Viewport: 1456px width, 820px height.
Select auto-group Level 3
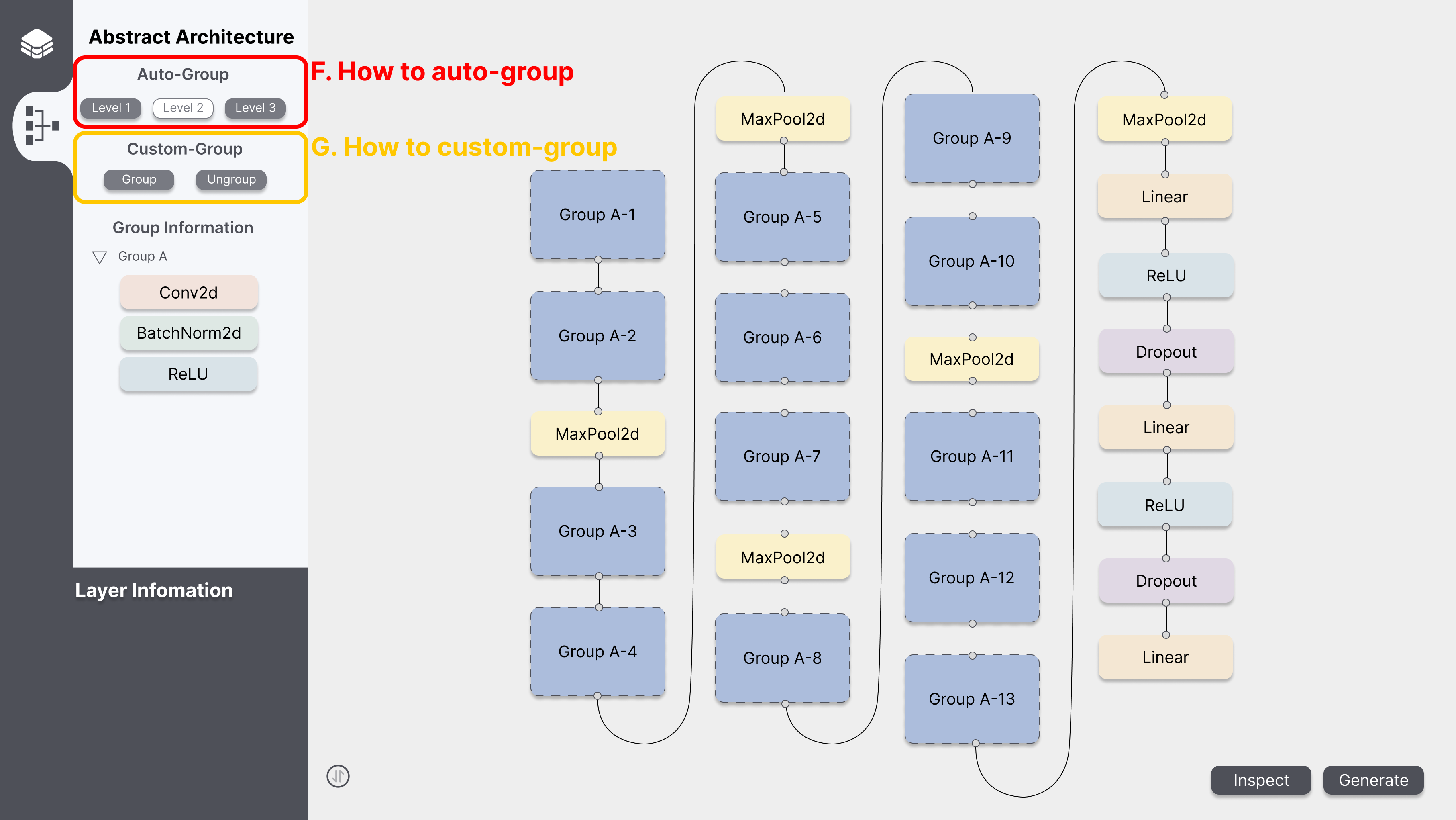point(255,108)
